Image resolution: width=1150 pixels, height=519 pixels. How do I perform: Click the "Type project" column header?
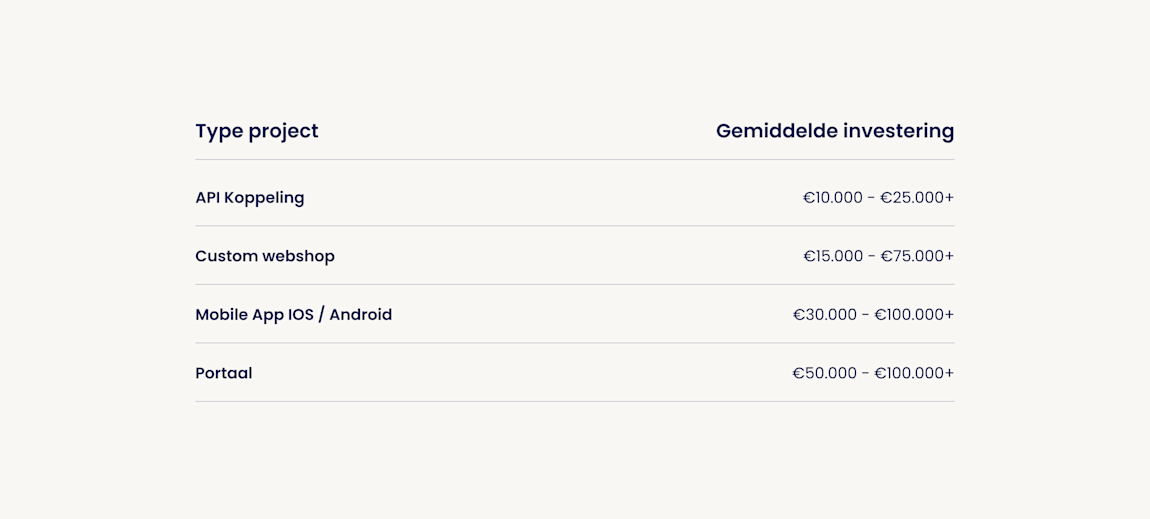pyautogui.click(x=257, y=132)
